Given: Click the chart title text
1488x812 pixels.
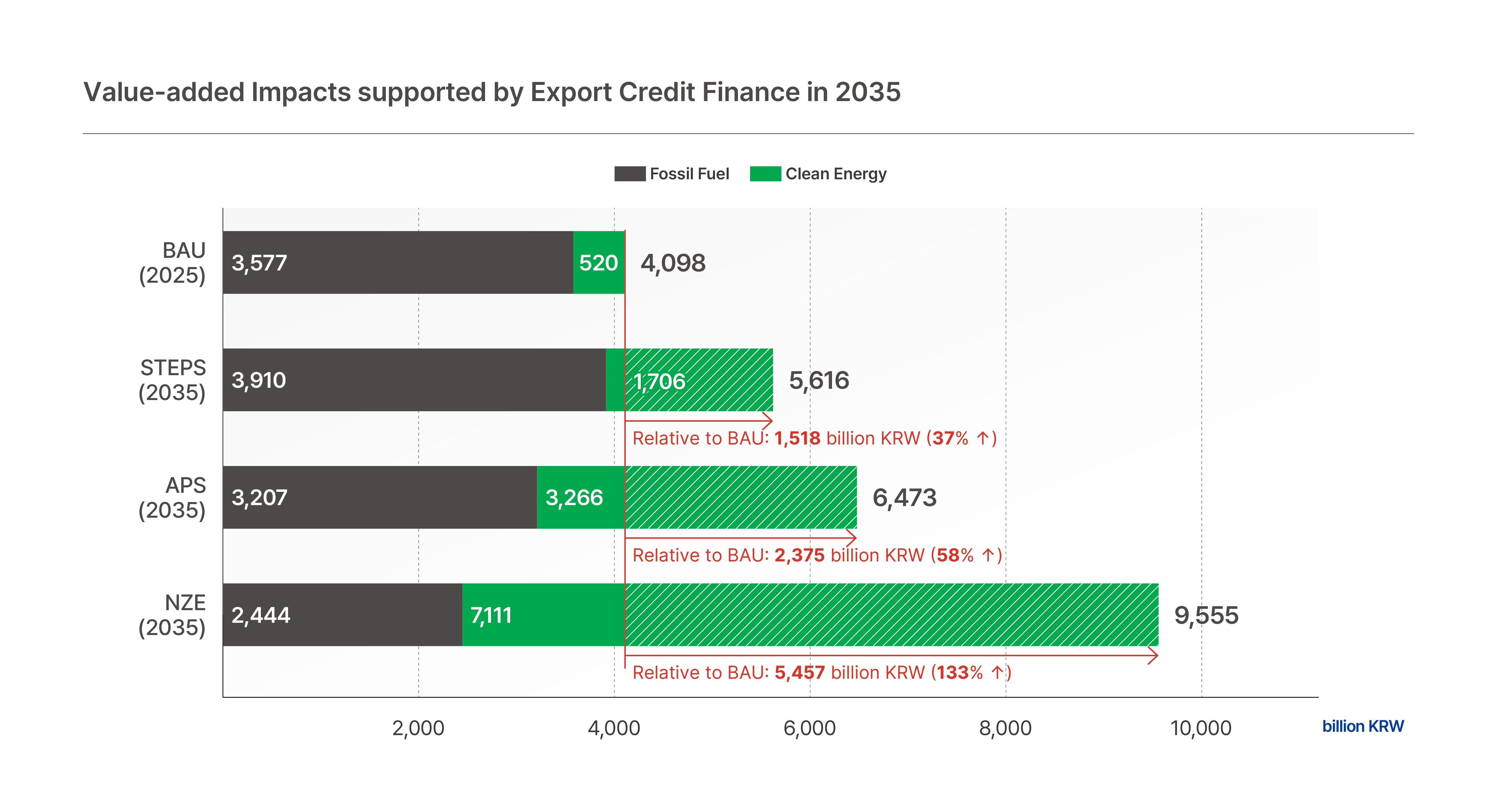Looking at the screenshot, I should click(492, 92).
